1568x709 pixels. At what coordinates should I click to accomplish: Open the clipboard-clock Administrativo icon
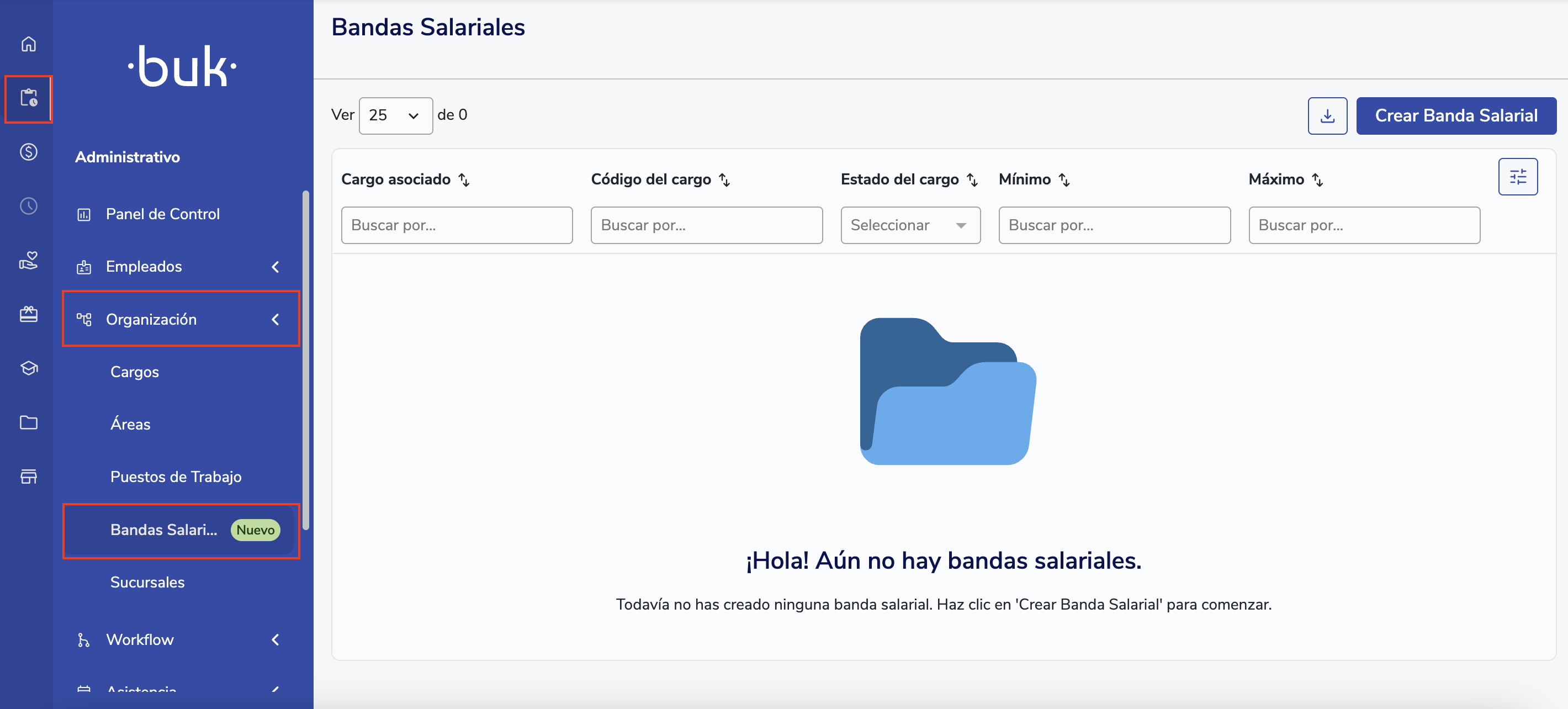click(x=29, y=98)
